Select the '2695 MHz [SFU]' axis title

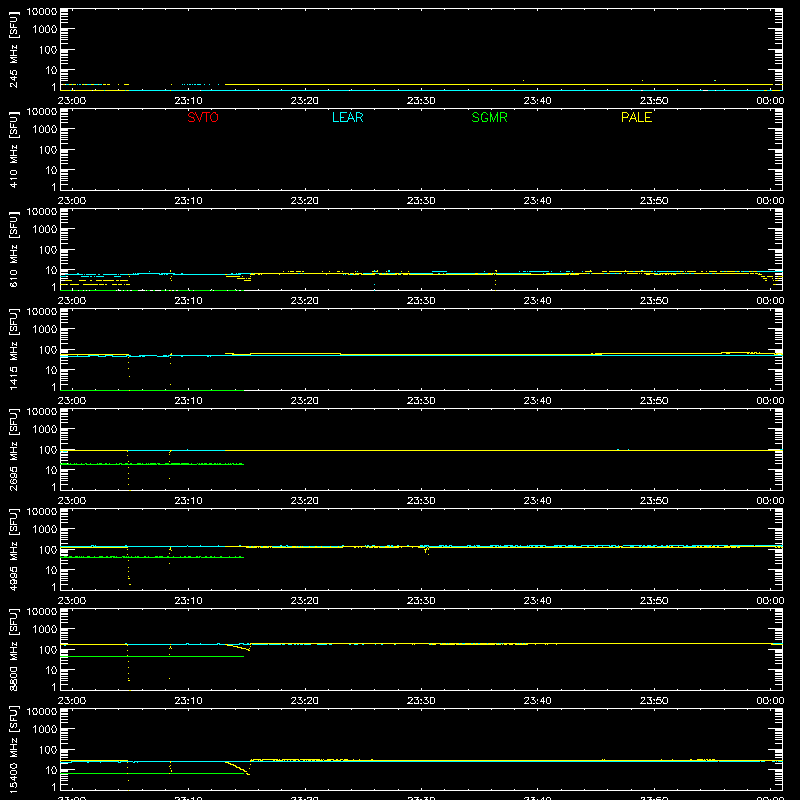pos(13,449)
